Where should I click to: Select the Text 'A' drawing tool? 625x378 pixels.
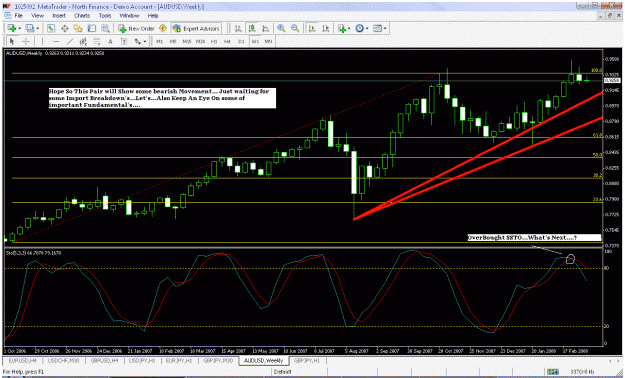pos(110,41)
